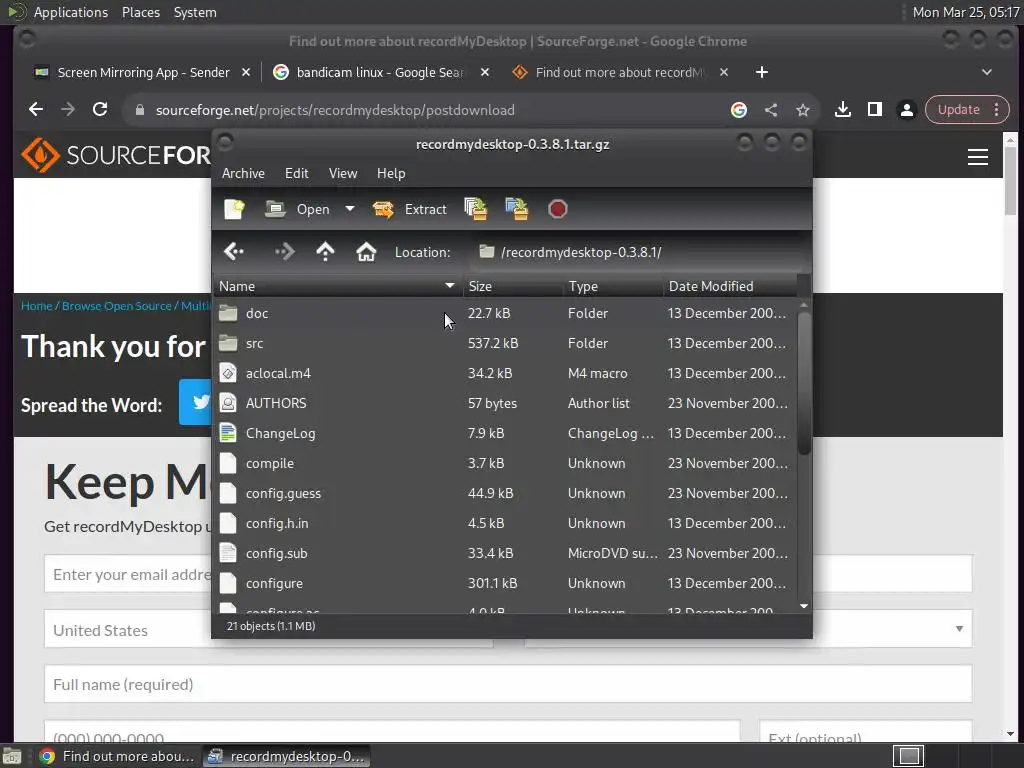
Task: Open the Applications menu in top panel
Action: pyautogui.click(x=71, y=12)
